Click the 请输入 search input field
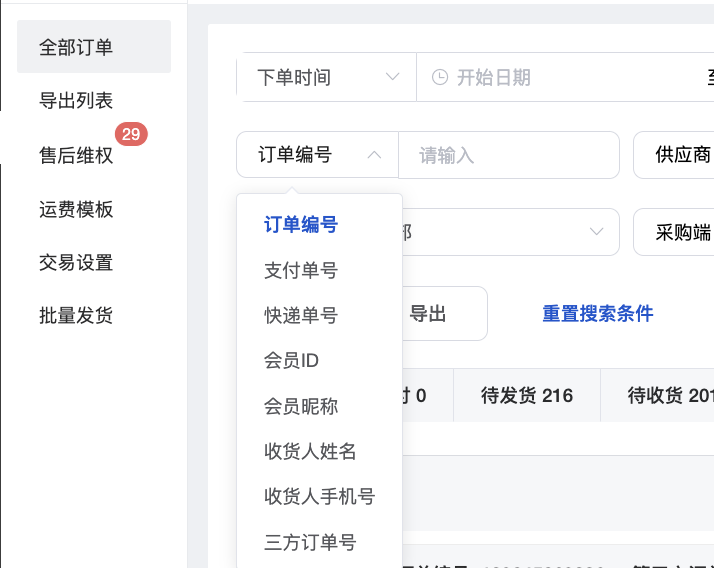Viewport: 714px width, 568px height. pyautogui.click(x=508, y=155)
